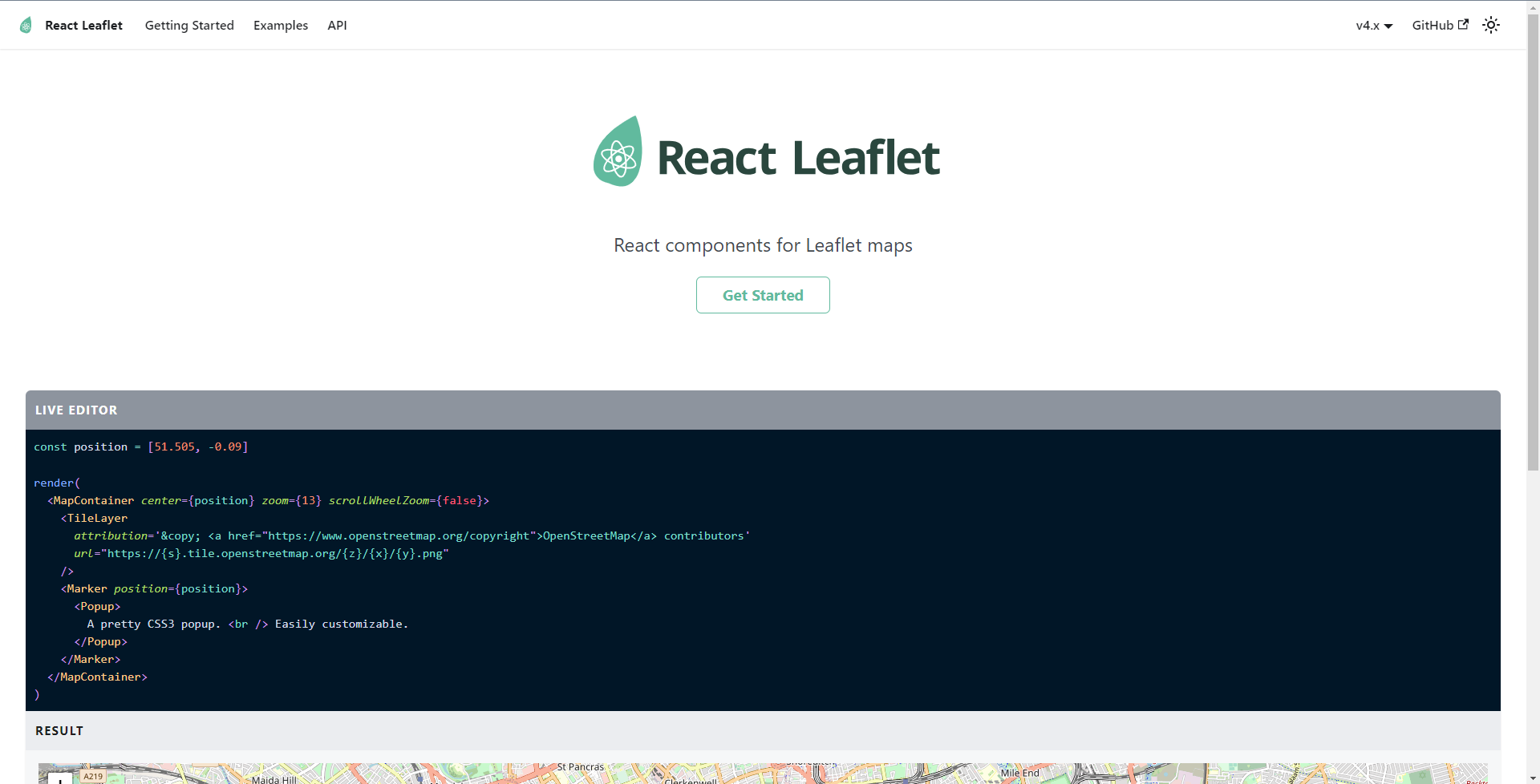Click the map preview tile area
The height and width of the screenshot is (784, 1540).
tap(763, 774)
